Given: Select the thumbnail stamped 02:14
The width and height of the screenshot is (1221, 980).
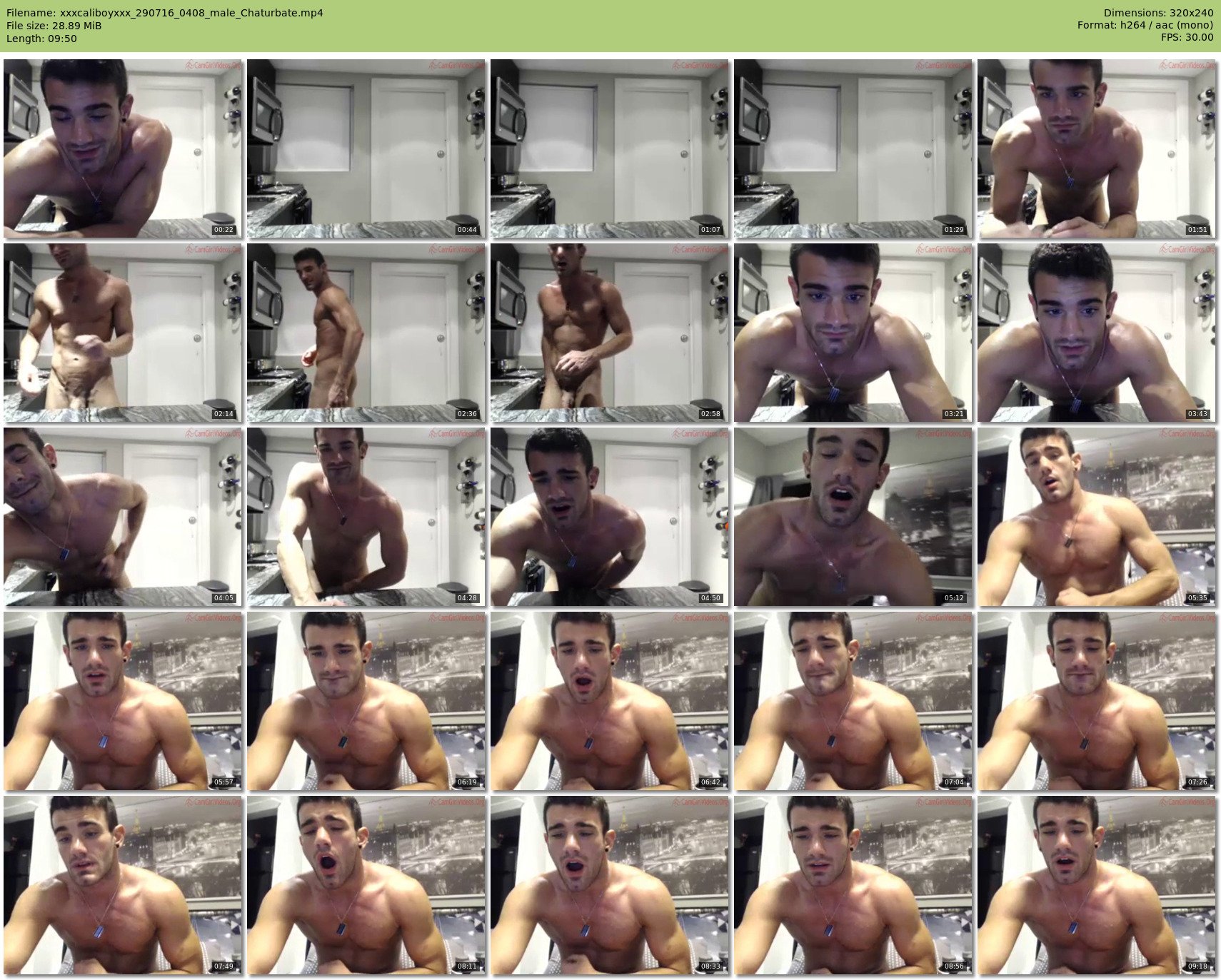Looking at the screenshot, I should coord(123,333).
